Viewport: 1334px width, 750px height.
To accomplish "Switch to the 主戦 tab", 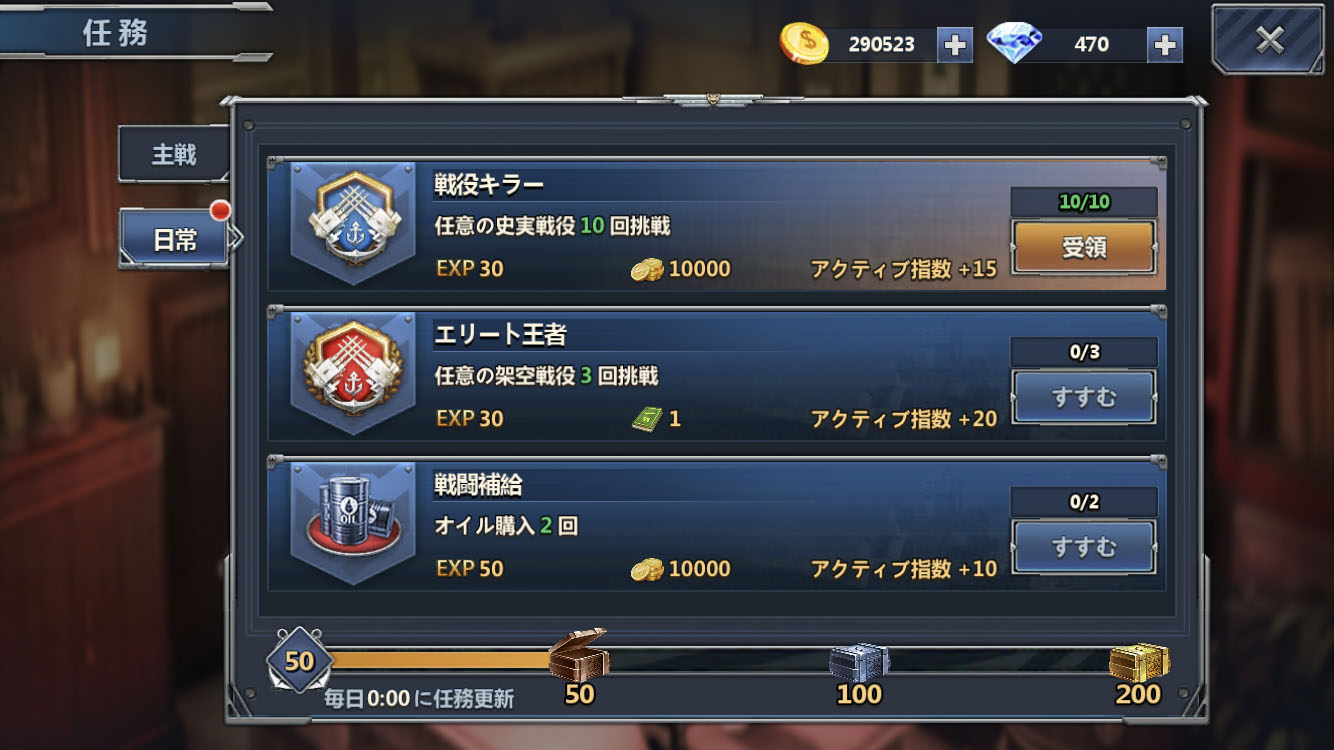I will [x=174, y=154].
